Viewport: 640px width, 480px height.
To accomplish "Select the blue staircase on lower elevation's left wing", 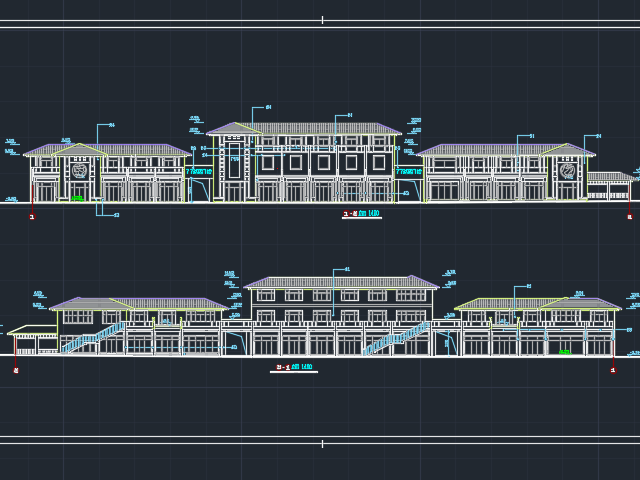I will pos(92,337).
